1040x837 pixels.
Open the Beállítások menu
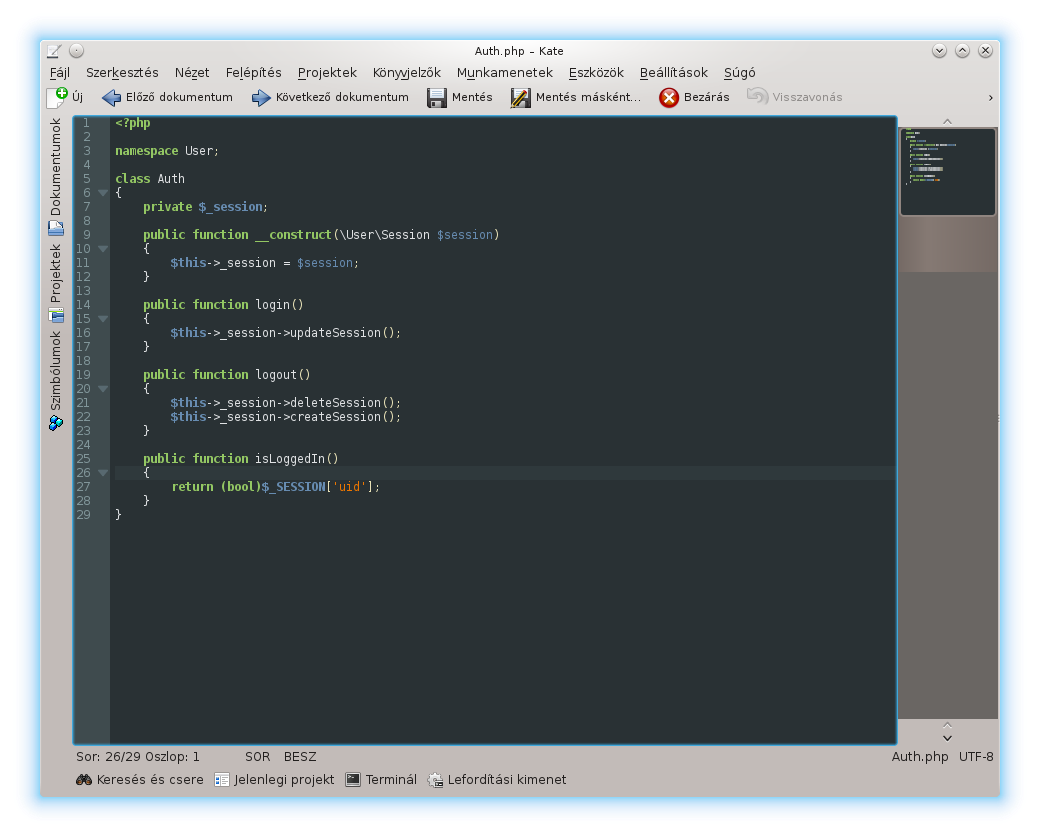(x=673, y=72)
